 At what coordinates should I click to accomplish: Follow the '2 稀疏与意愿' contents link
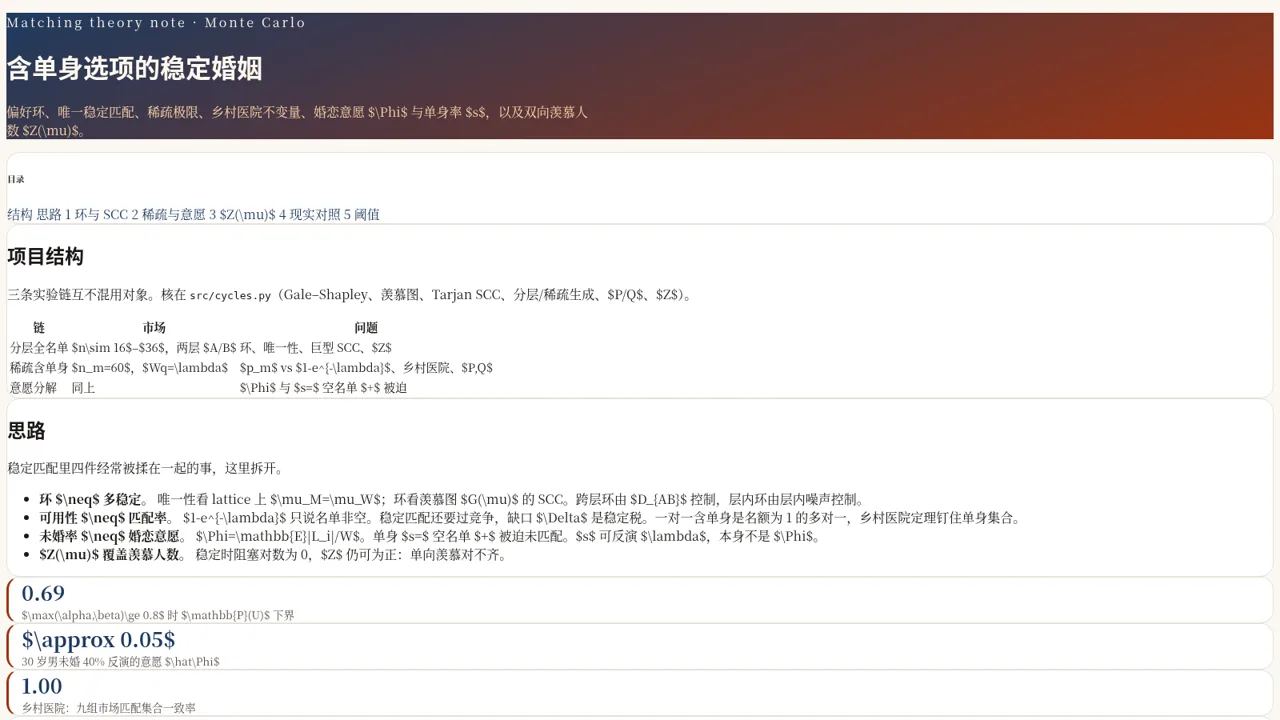pyautogui.click(x=168, y=214)
